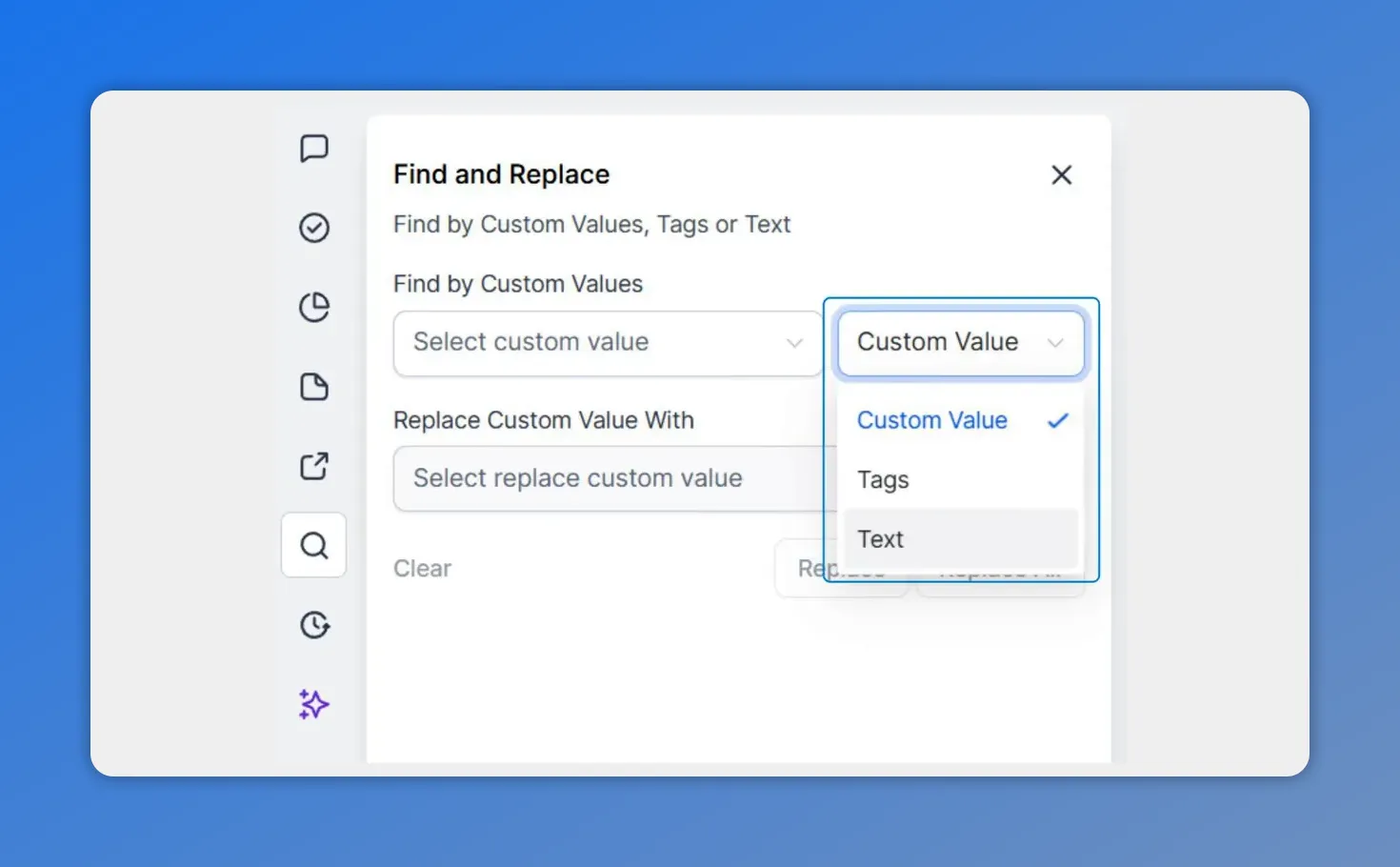
Task: Select the checkmark tasks icon in sidebar
Action: (314, 228)
